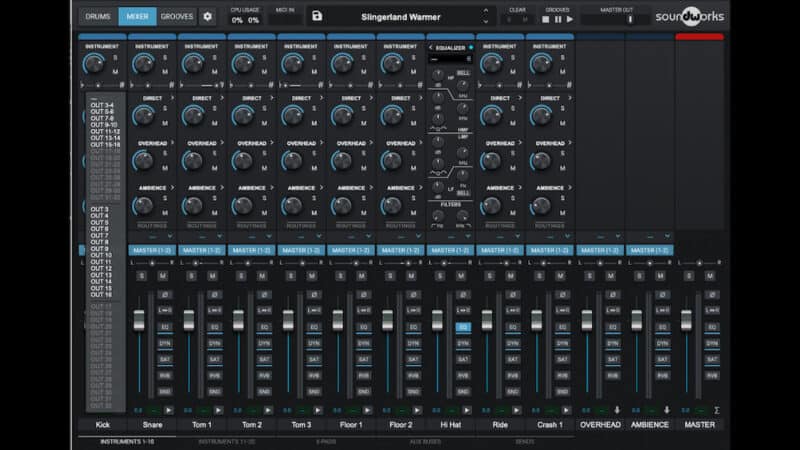This screenshot has width=800, height=450.
Task: Audition the Tom 3 channel with its play icon
Action: (318, 410)
